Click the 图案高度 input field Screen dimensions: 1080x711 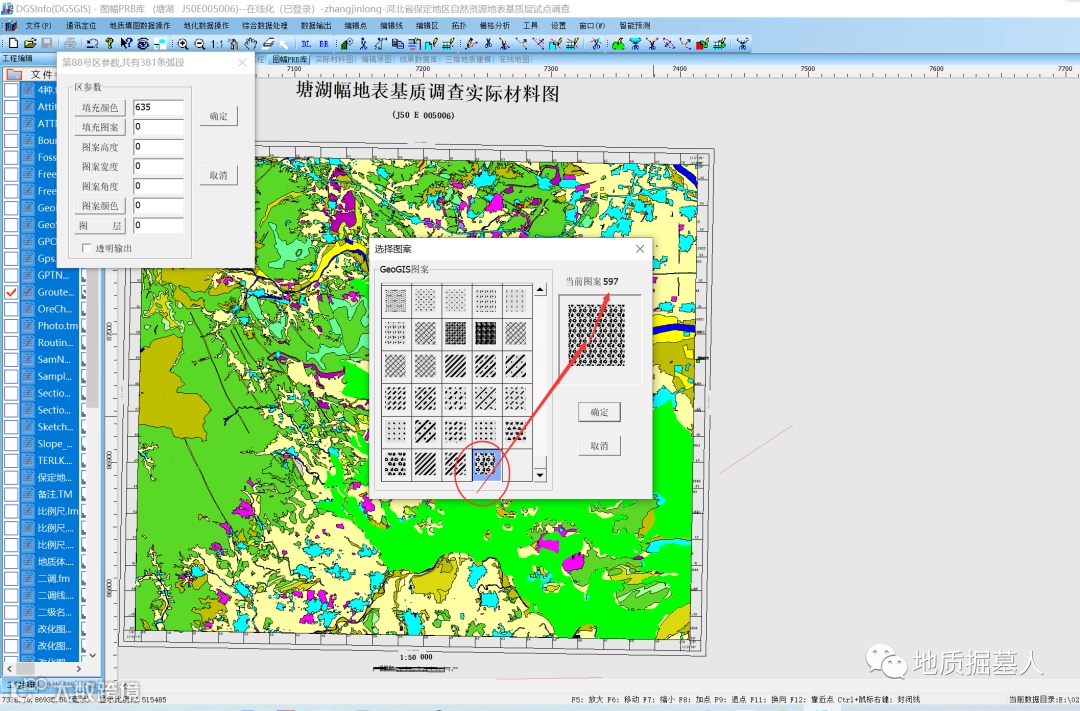(158, 147)
